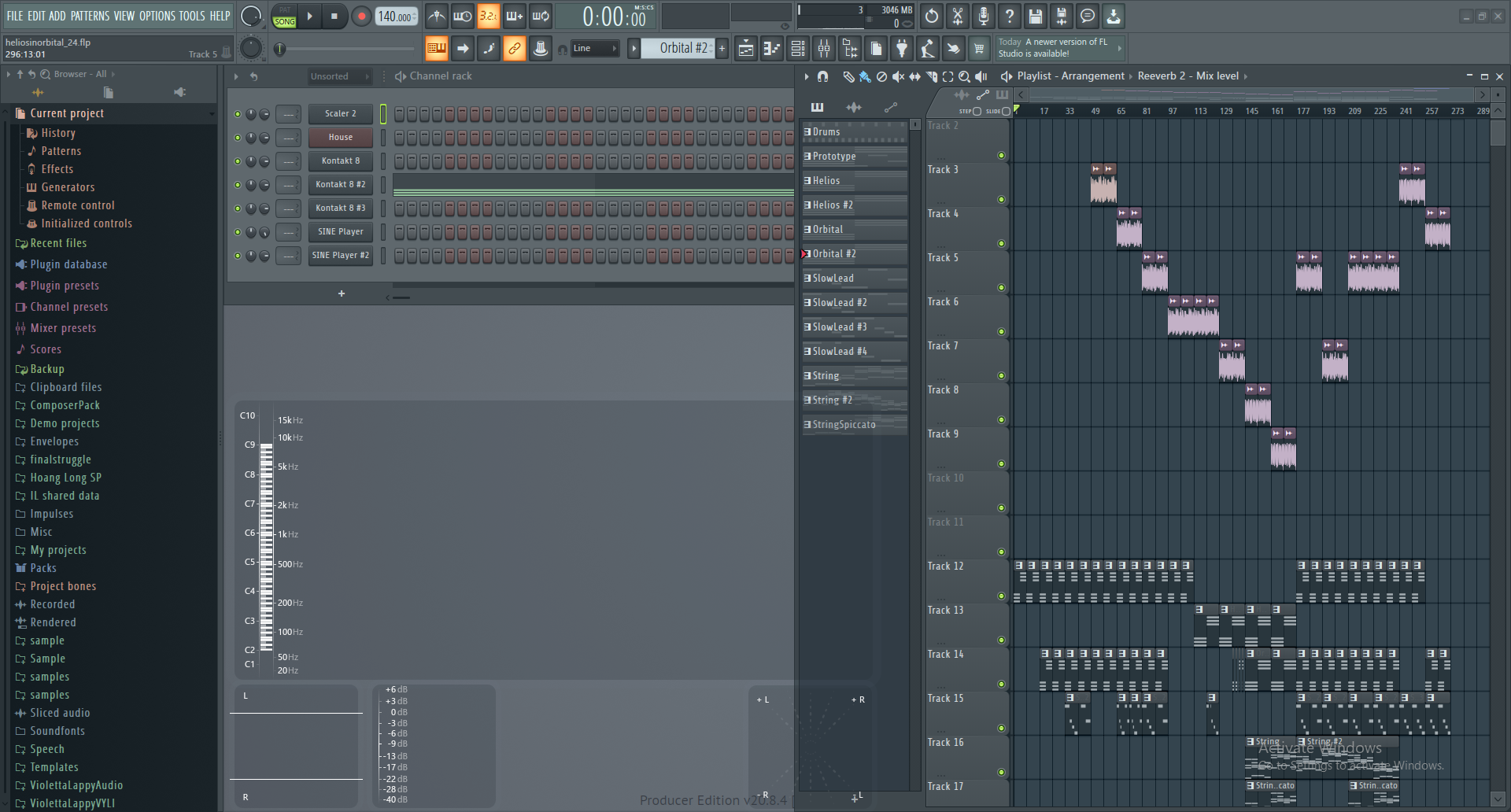Enable the SLIDE checkbox

click(x=1006, y=111)
